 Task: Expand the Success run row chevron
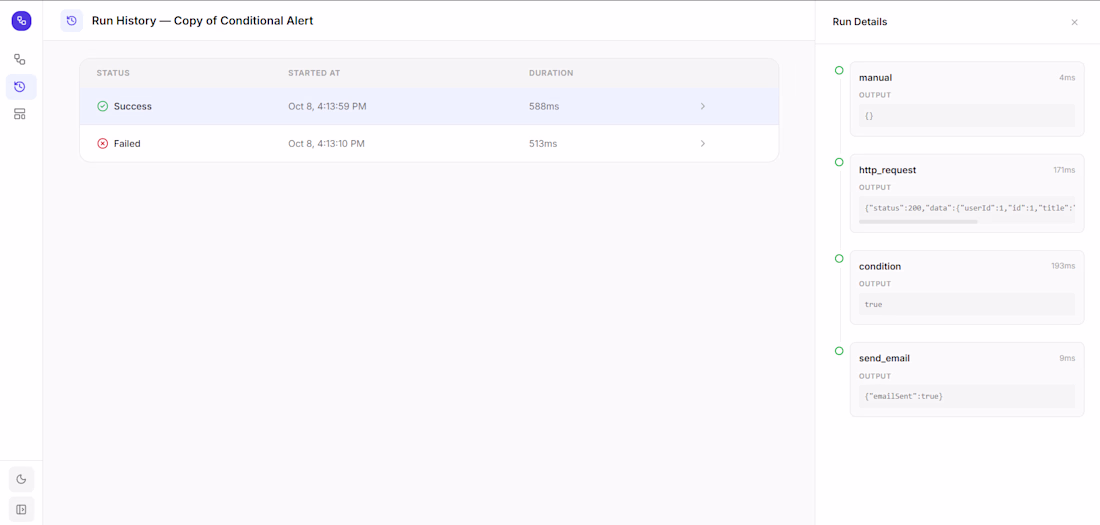coord(703,106)
